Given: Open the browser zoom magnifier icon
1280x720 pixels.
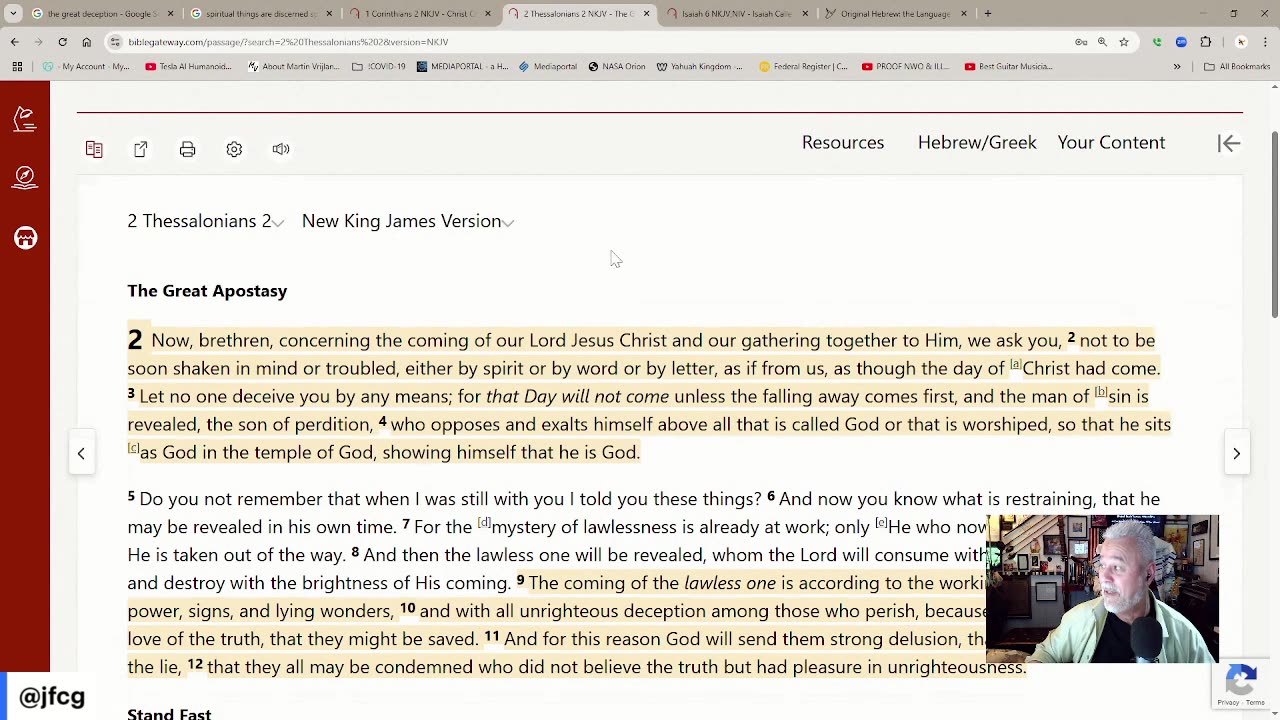Looking at the screenshot, I should pyautogui.click(x=1102, y=42).
